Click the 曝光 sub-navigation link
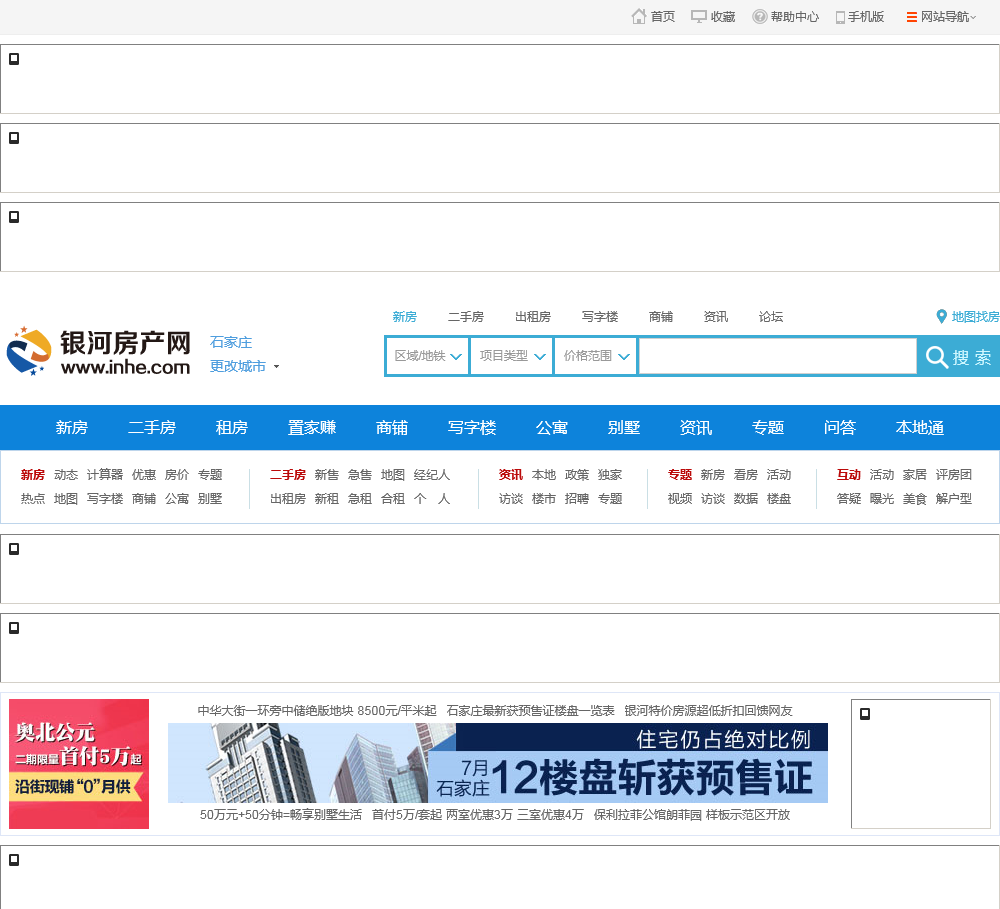The height and width of the screenshot is (909, 1000). pyautogui.click(x=882, y=498)
